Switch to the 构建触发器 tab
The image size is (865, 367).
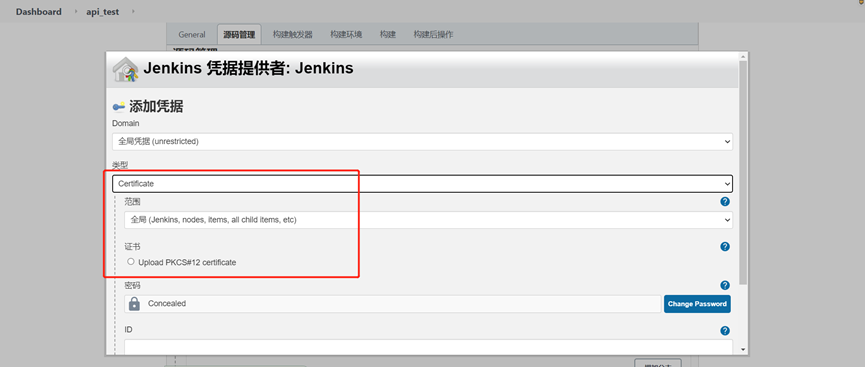click(x=292, y=34)
